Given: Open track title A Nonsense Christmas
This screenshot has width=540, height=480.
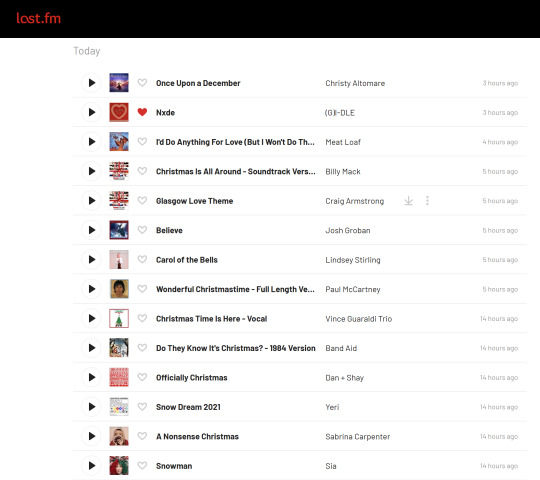Looking at the screenshot, I should tap(197, 437).
